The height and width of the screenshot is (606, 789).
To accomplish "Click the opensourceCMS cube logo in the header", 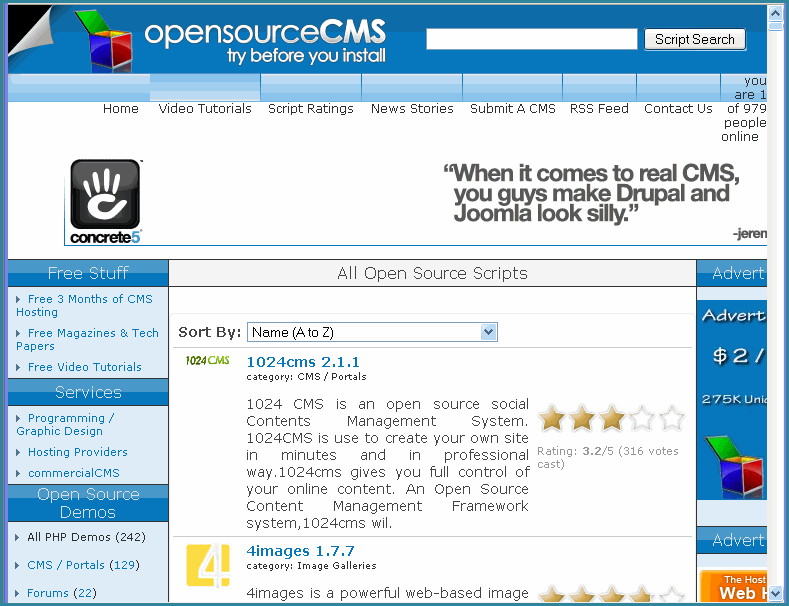I will point(104,41).
